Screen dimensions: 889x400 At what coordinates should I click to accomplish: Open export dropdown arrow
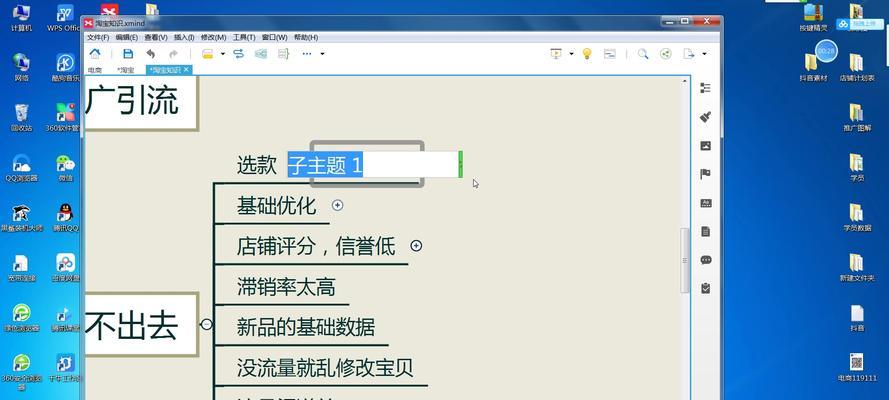pos(704,54)
